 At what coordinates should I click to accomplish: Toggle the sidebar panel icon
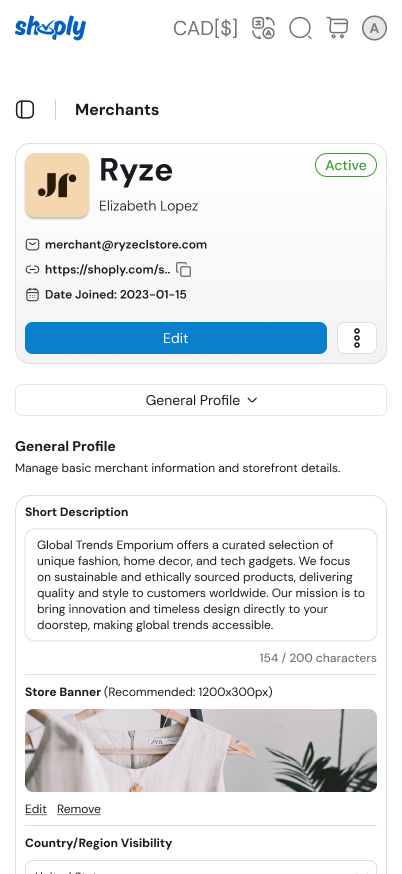[x=25, y=110]
